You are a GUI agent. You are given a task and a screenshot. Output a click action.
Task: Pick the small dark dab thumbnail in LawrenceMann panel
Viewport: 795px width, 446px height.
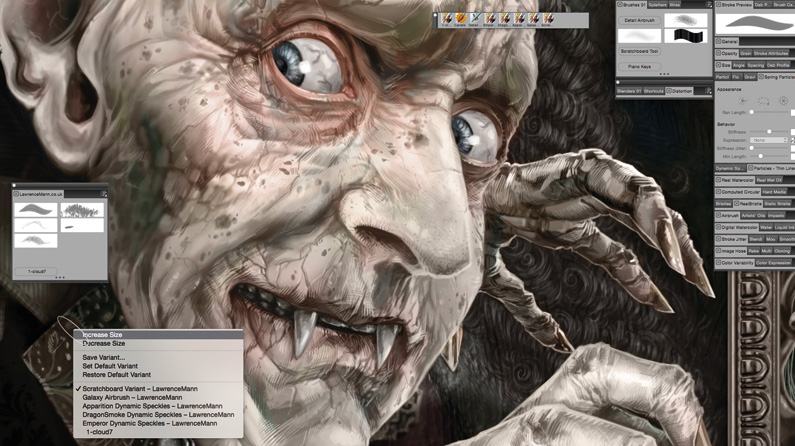tap(82, 225)
